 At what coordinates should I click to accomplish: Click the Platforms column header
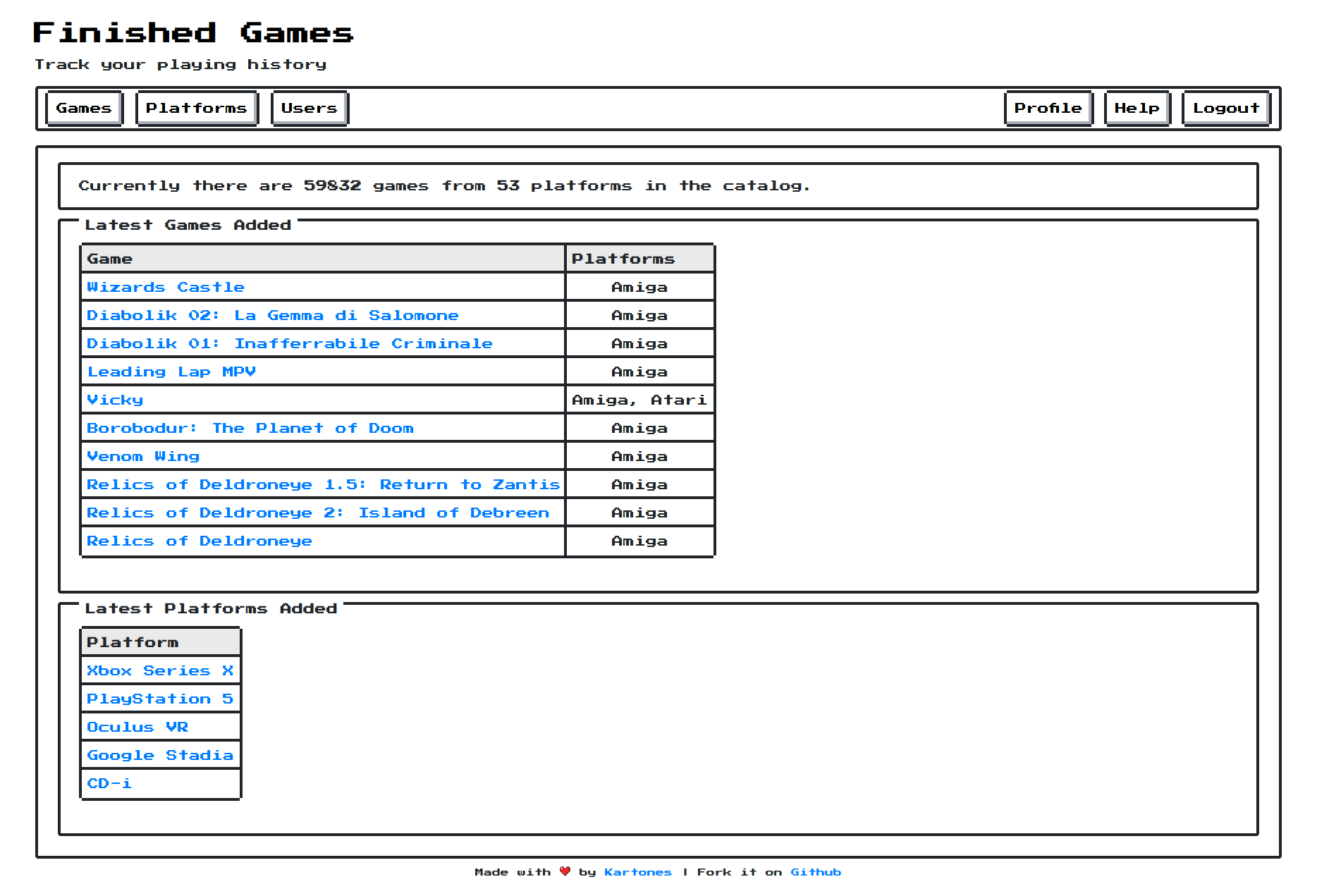point(640,259)
